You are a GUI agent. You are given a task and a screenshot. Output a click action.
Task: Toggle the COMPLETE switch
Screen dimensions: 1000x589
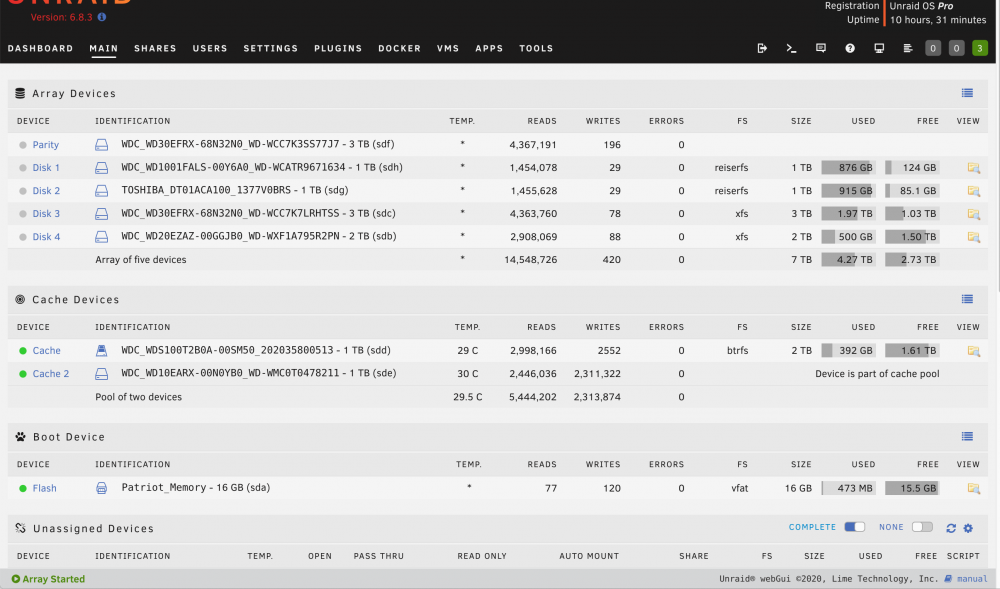click(x=855, y=527)
